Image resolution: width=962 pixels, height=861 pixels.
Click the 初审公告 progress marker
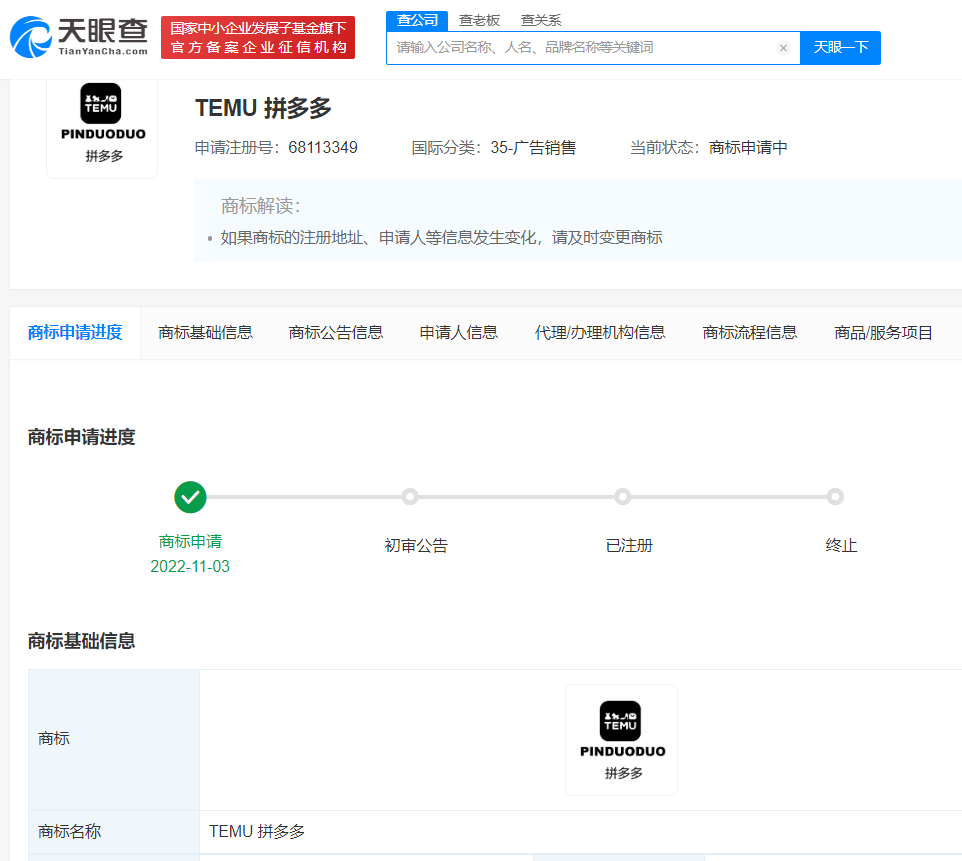(x=410, y=497)
